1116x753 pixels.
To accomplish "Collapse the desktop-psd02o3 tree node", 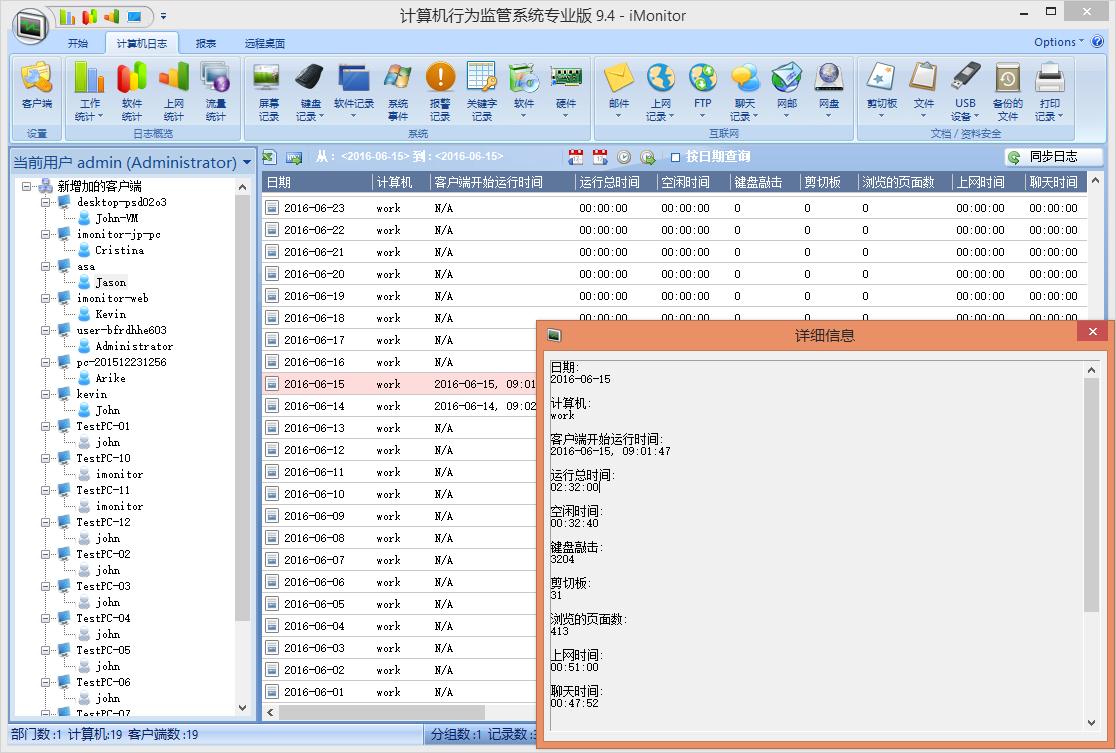I will click(46, 202).
